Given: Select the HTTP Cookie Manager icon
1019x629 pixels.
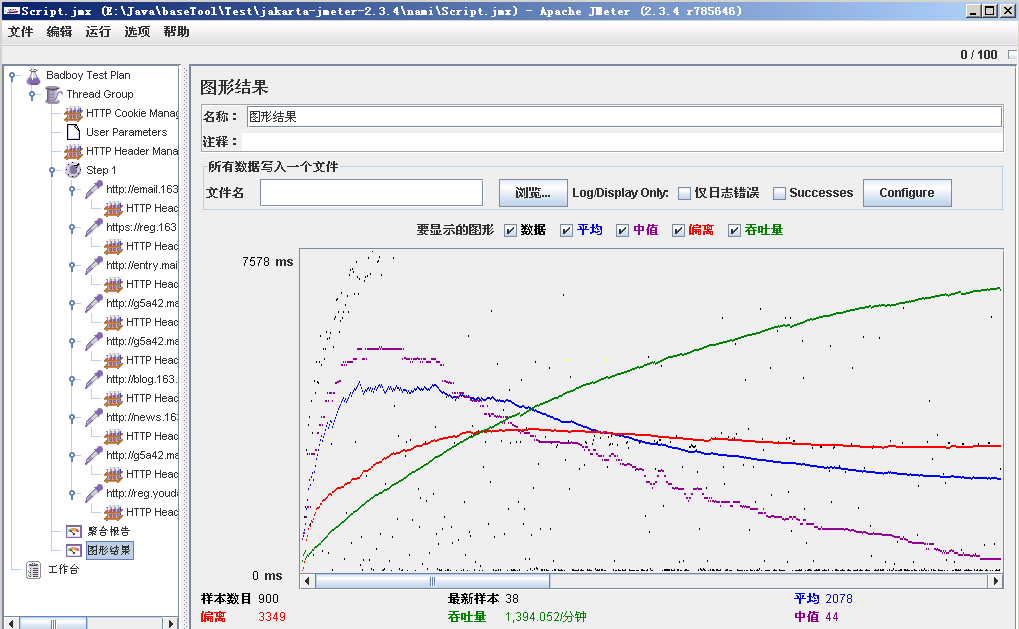Looking at the screenshot, I should point(72,113).
